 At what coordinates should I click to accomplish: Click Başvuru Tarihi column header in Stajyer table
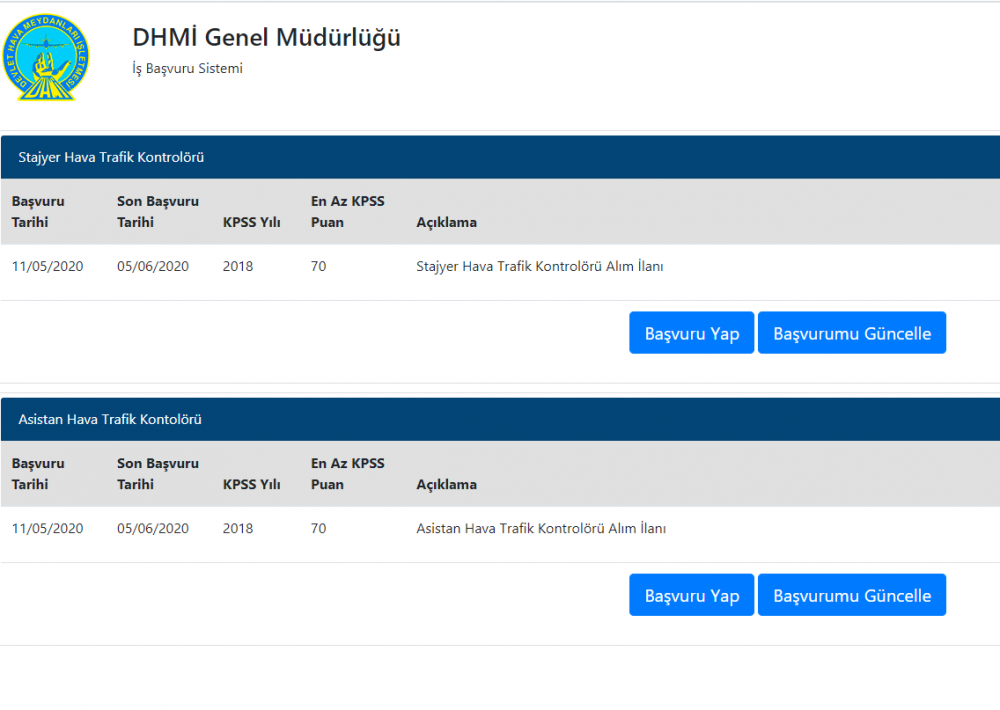(38, 212)
